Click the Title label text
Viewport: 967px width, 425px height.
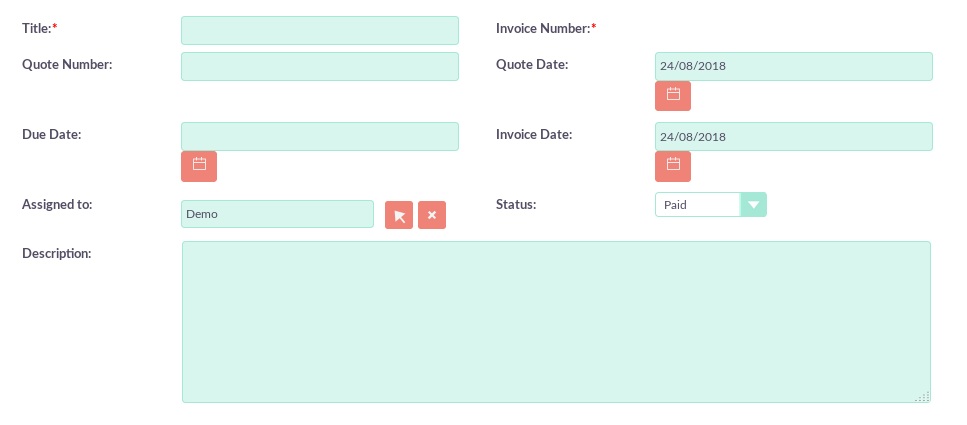point(38,28)
